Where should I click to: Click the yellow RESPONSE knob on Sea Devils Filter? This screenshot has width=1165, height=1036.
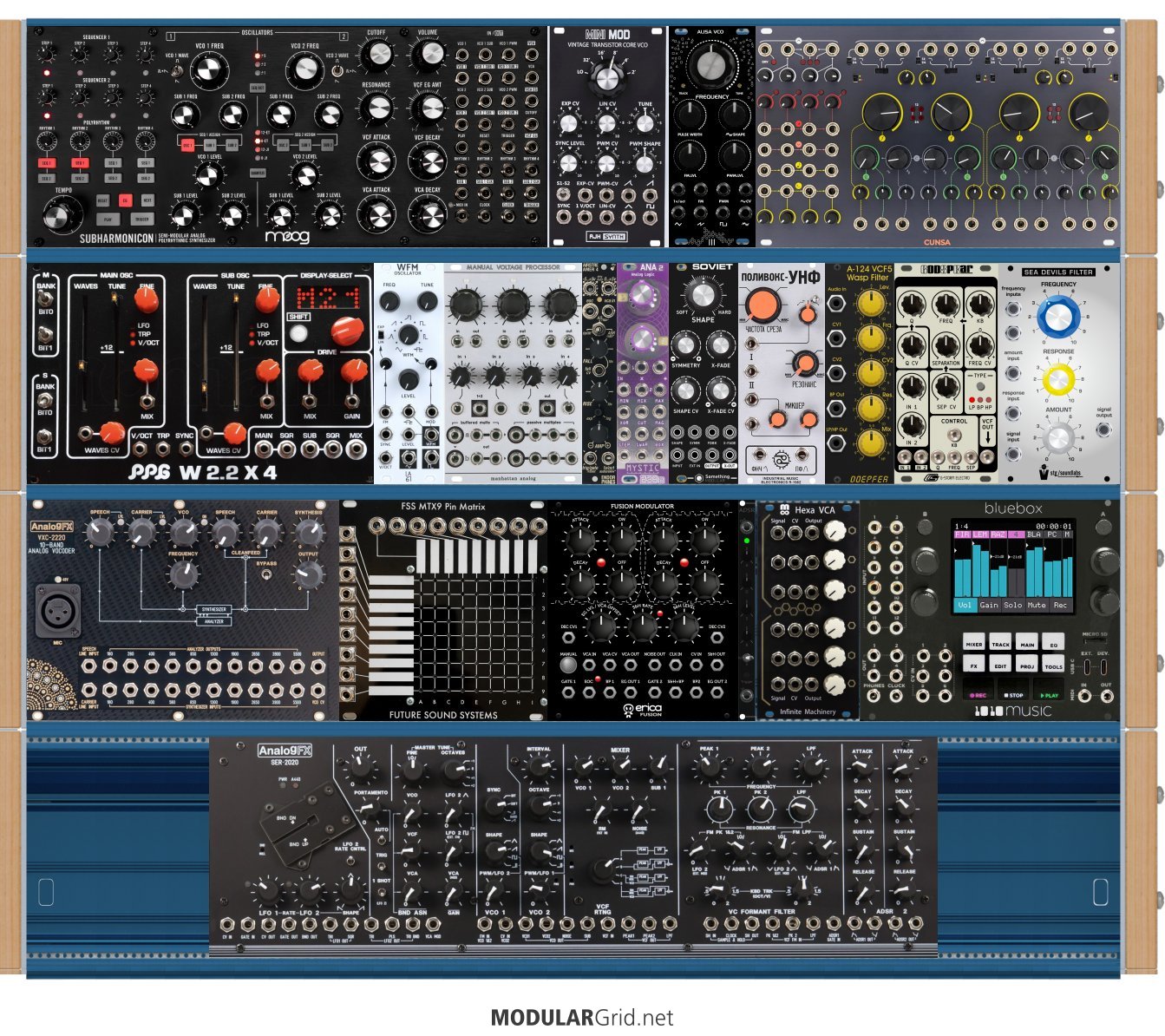(1058, 380)
